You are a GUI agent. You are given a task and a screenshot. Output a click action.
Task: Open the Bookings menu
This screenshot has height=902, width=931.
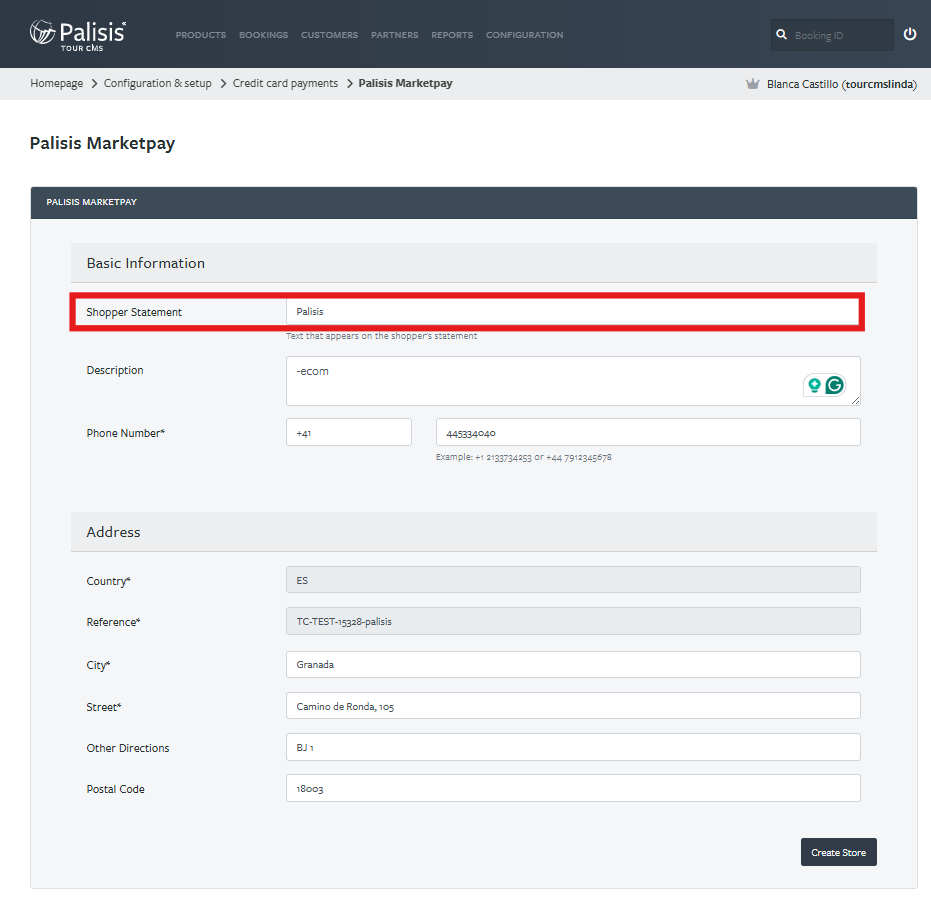[264, 35]
